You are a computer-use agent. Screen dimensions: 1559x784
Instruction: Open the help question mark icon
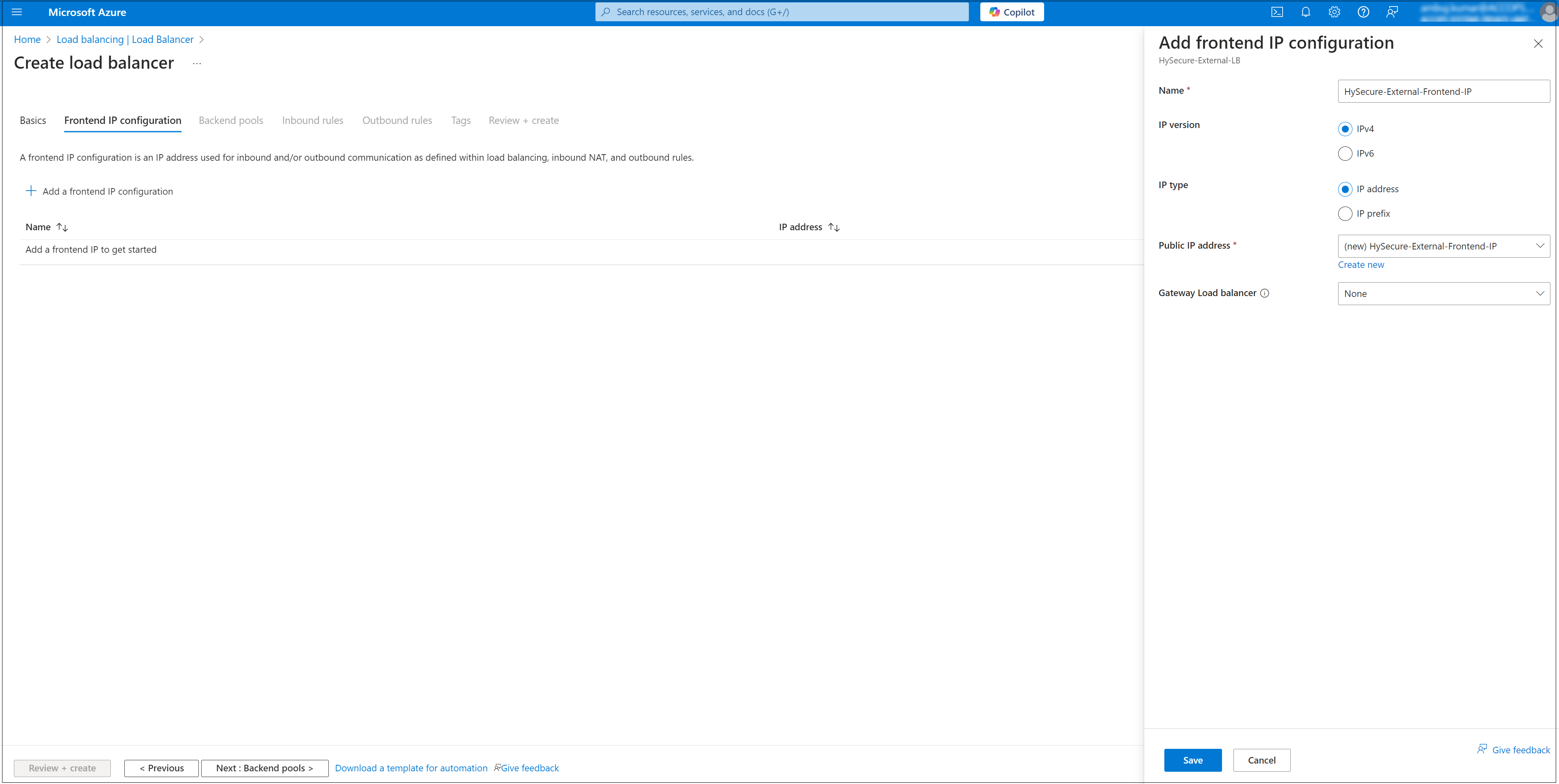[1363, 12]
